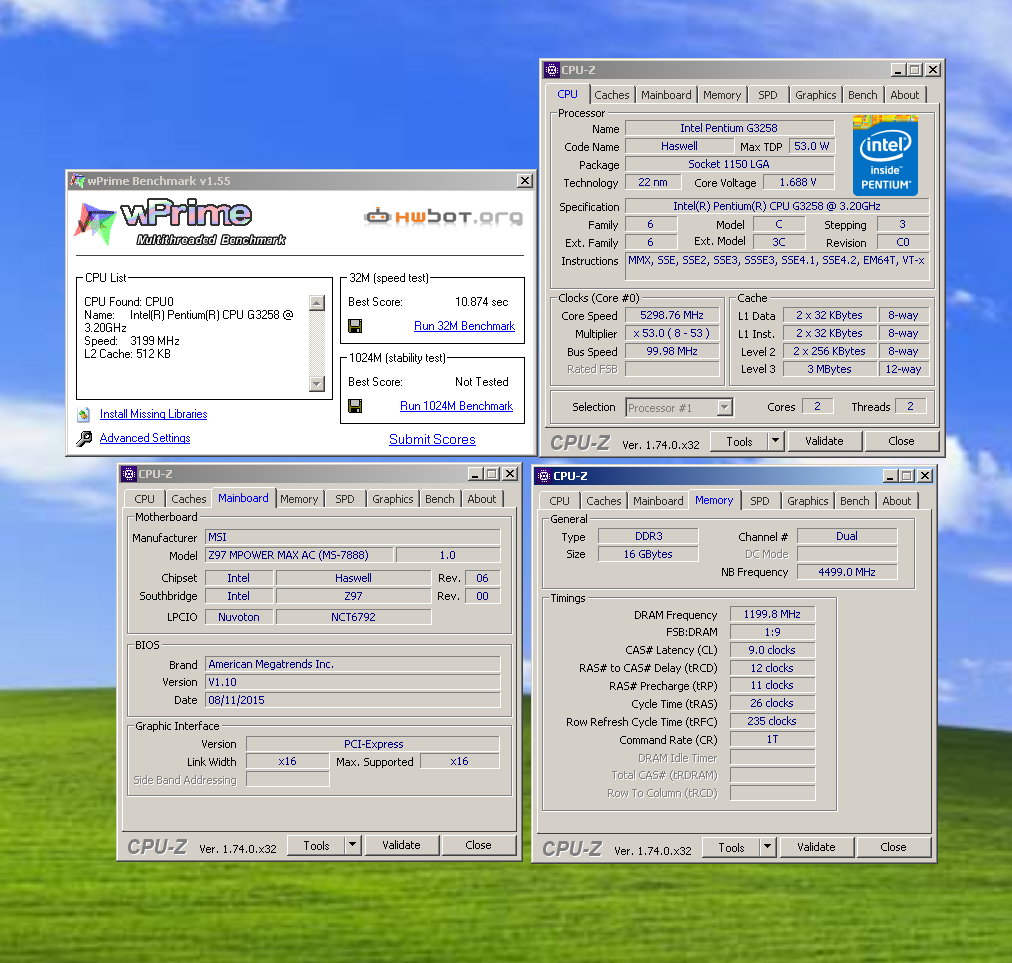Viewport: 1012px width, 963px height.
Task: Open SPD tab in top CPU-Z window
Action: 768,95
